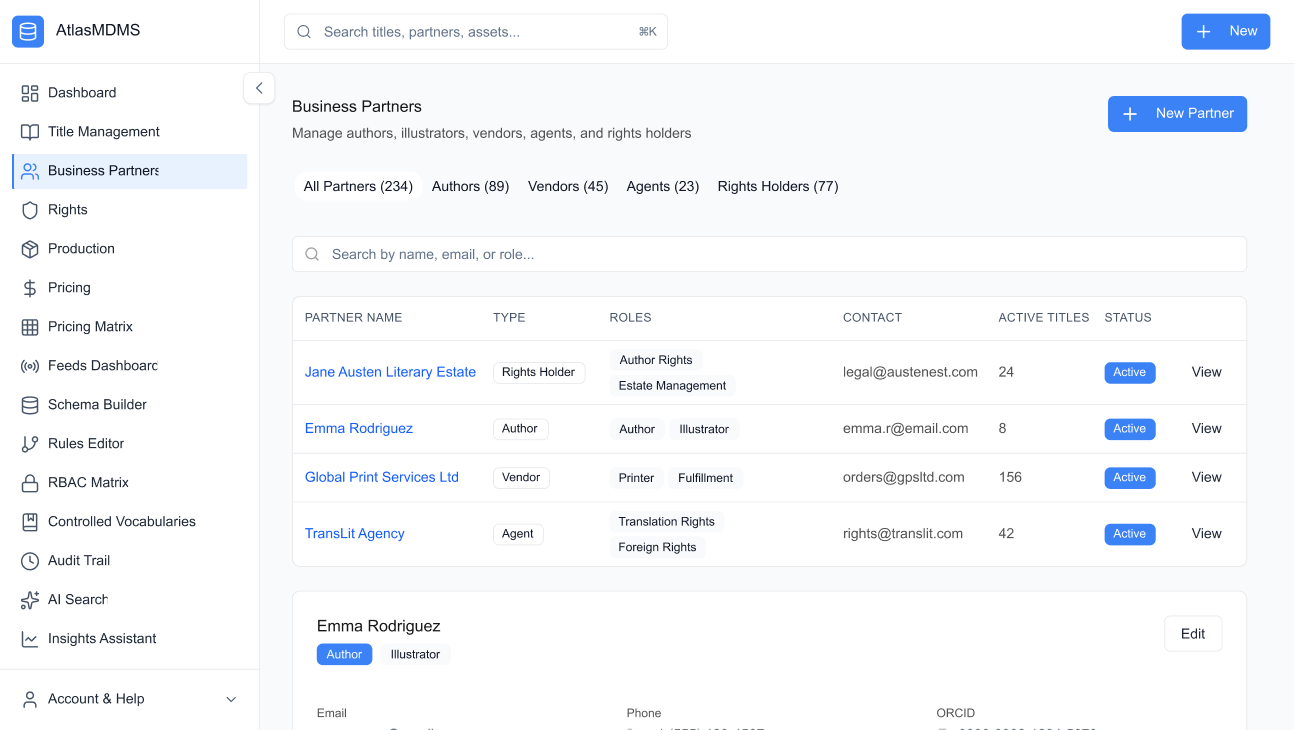Screen dimensions: 1295x730
Task: Open Feeds Dashboard broadcast icon
Action: tap(30, 366)
